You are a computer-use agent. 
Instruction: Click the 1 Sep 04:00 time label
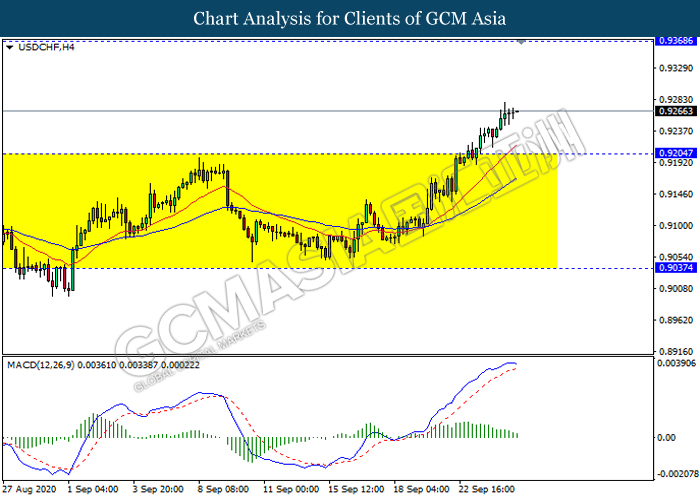click(93, 489)
